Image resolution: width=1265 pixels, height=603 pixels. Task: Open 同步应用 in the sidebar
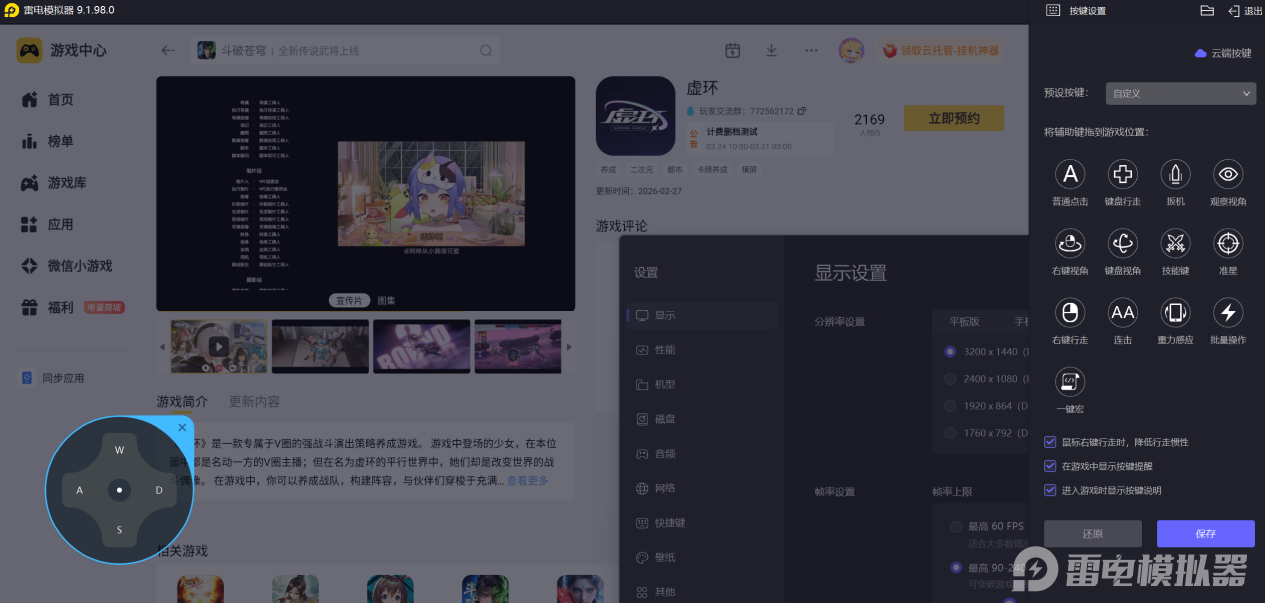point(54,378)
